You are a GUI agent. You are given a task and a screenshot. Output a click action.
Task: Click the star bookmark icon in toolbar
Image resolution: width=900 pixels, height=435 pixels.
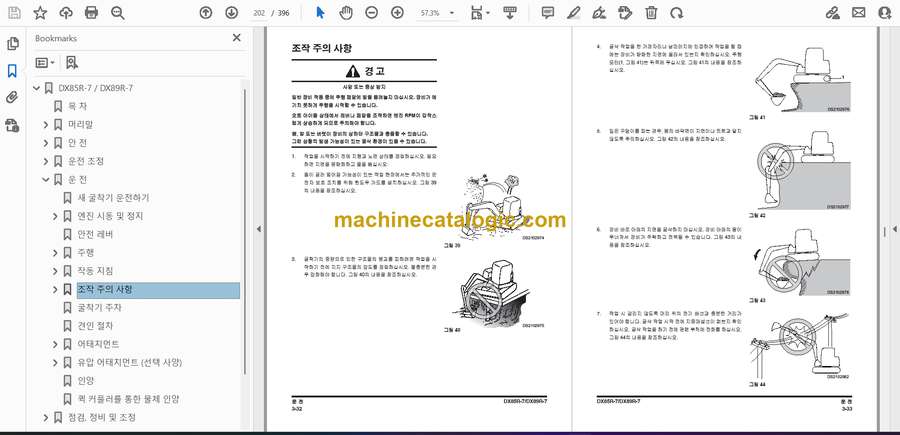click(x=40, y=13)
